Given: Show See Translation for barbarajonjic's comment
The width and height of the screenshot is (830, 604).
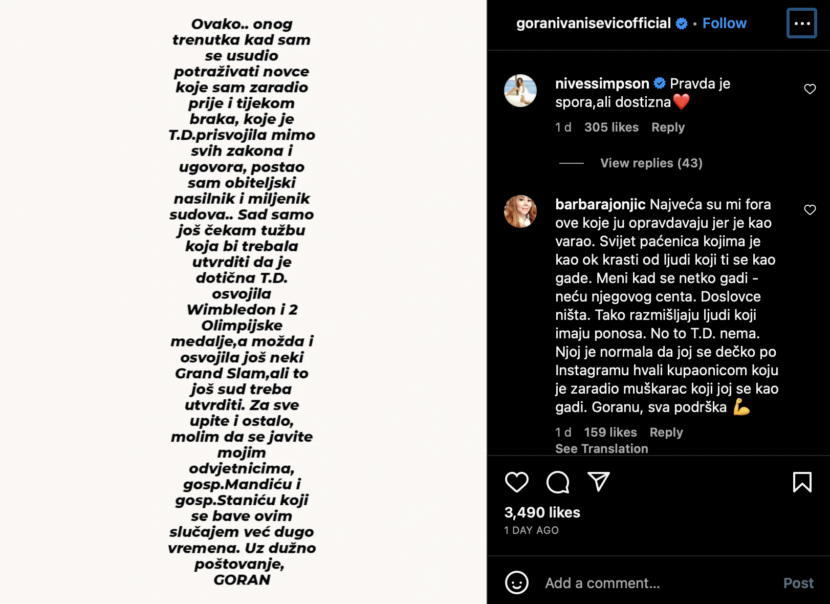Looking at the screenshot, I should coord(601,448).
